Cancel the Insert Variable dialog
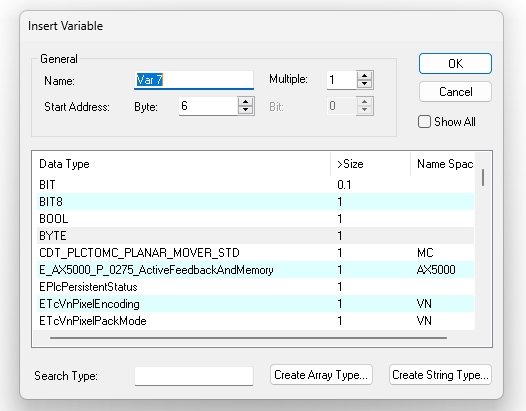The height and width of the screenshot is (411, 526). (455, 92)
